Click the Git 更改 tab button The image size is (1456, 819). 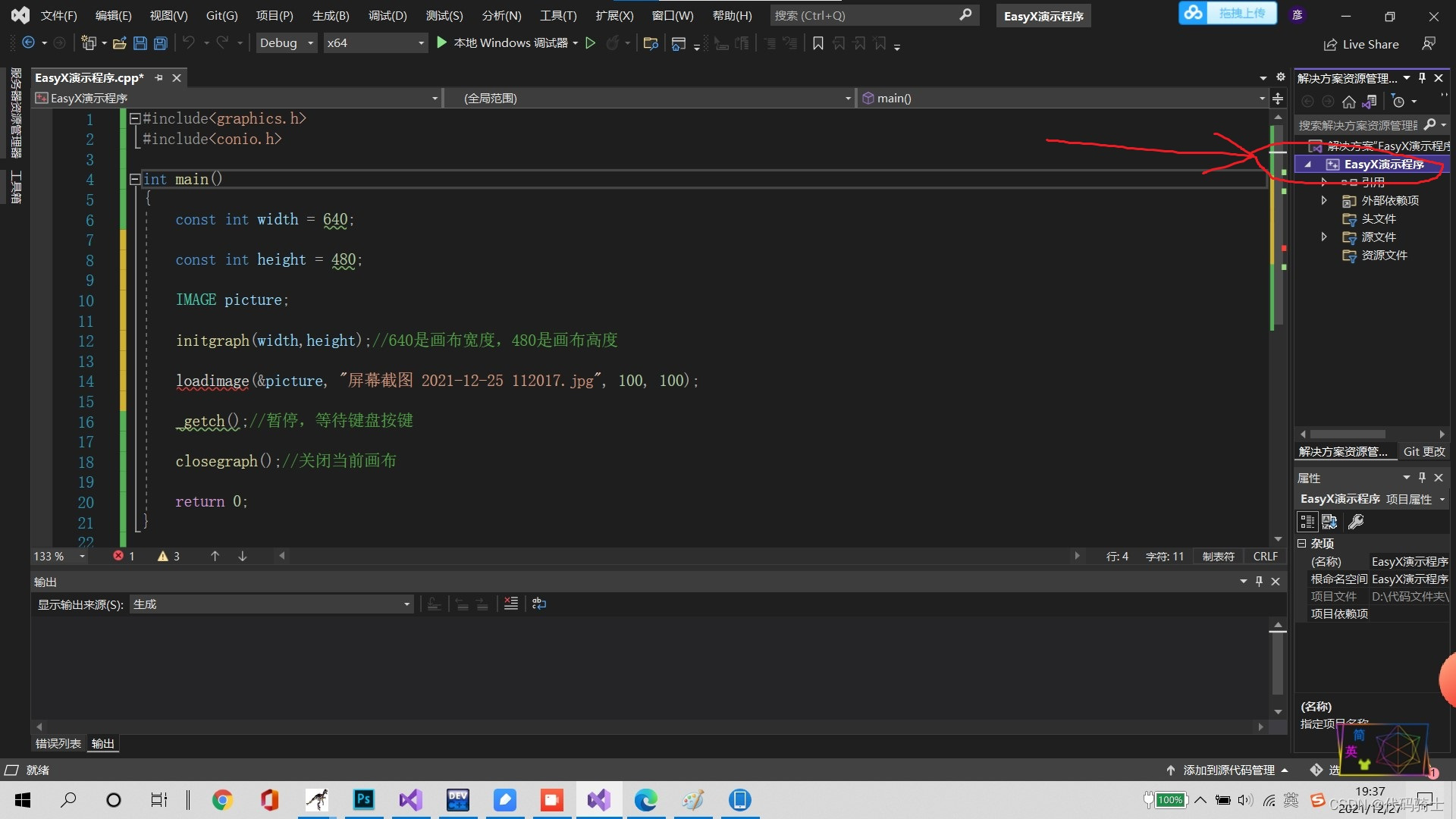pyautogui.click(x=1423, y=451)
